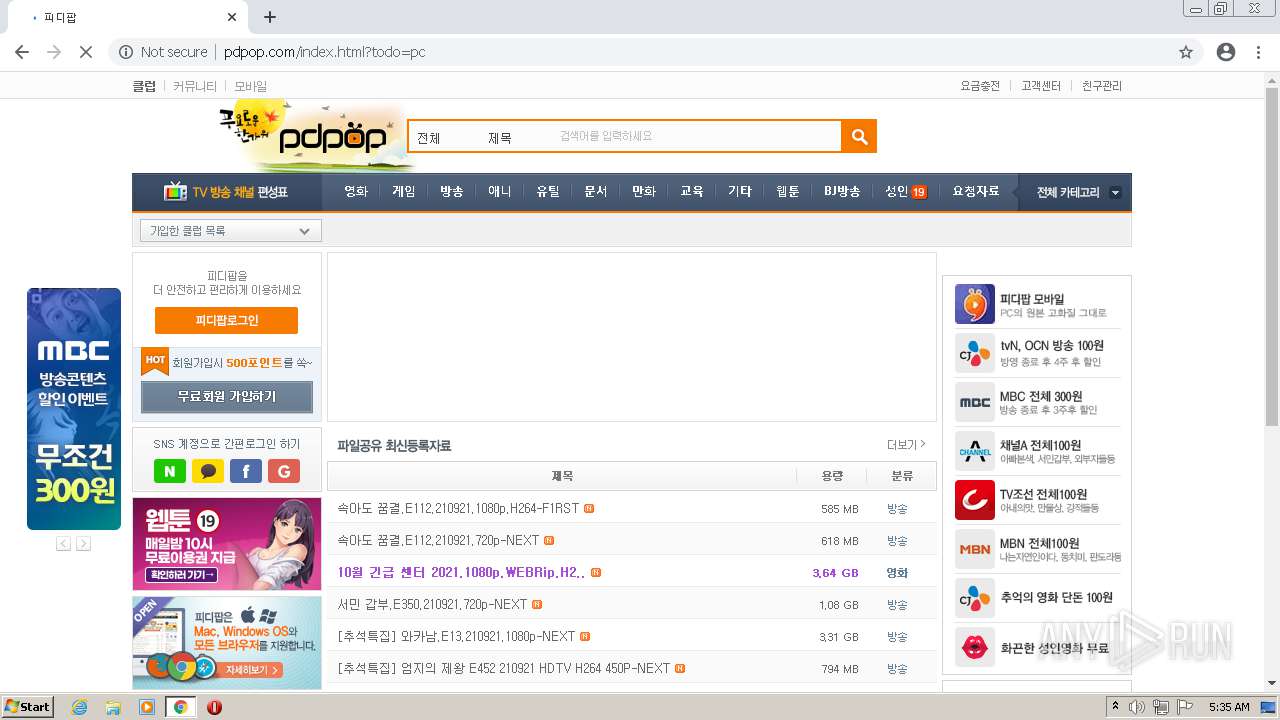1280x720 pixels.
Task: Open 서민 갑부 E350 720p-NEXT entry
Action: (432, 604)
